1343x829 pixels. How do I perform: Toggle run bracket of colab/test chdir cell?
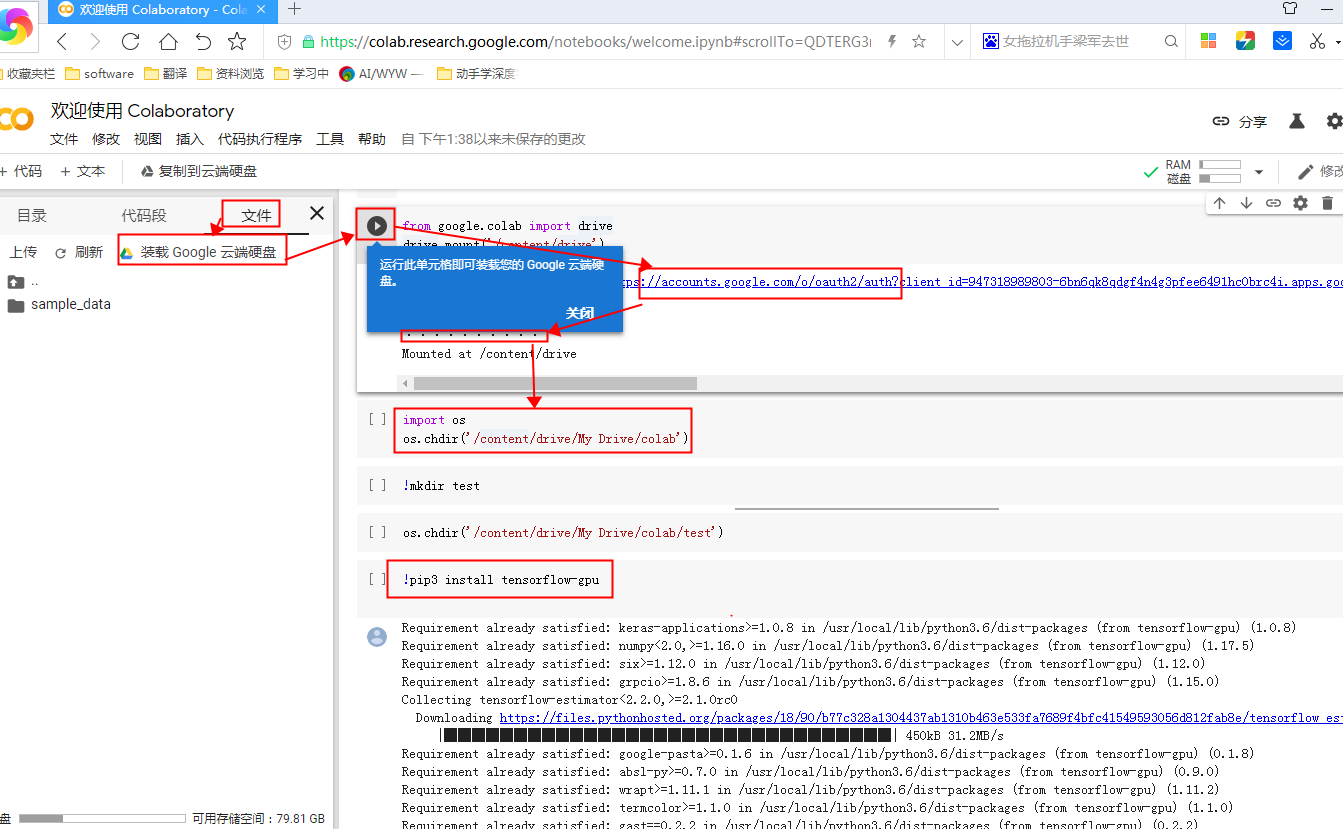(377, 532)
